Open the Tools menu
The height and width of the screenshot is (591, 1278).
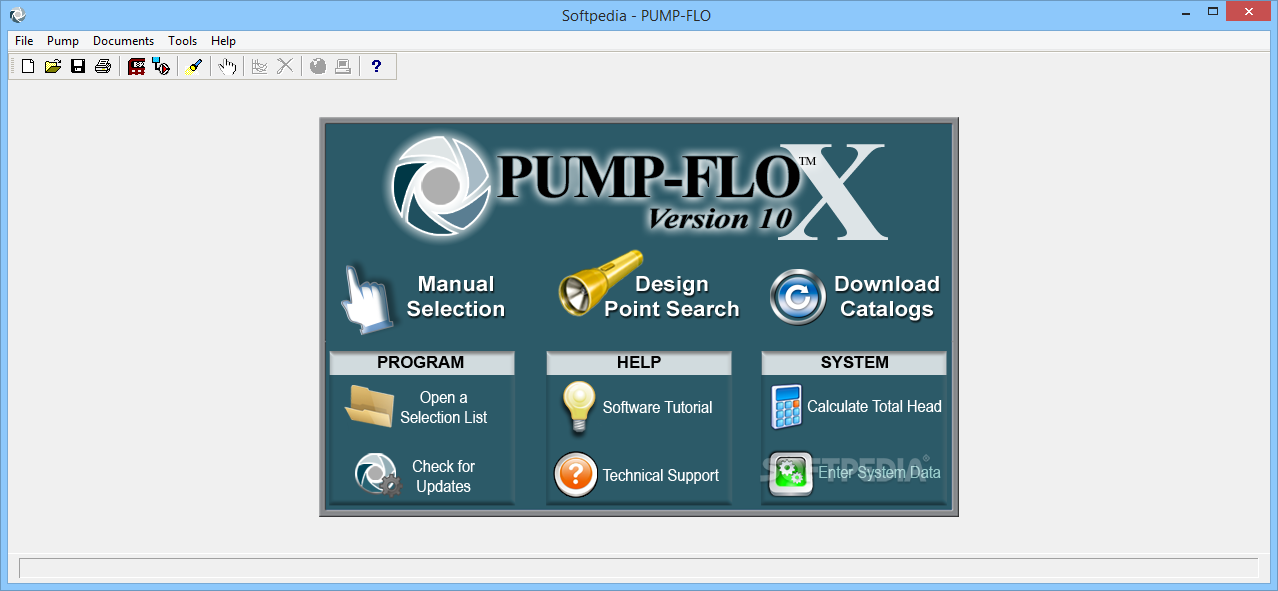pyautogui.click(x=183, y=41)
